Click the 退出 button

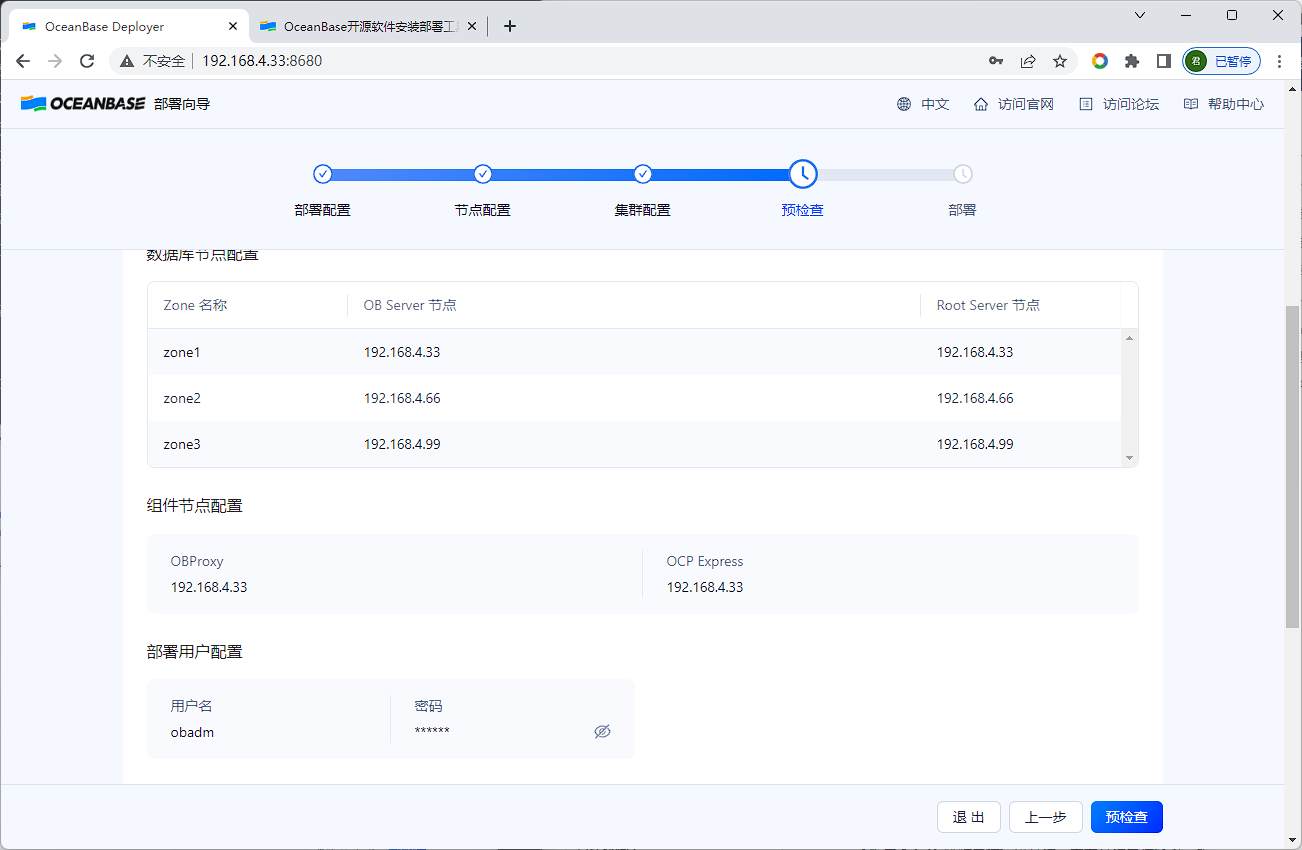[969, 817]
